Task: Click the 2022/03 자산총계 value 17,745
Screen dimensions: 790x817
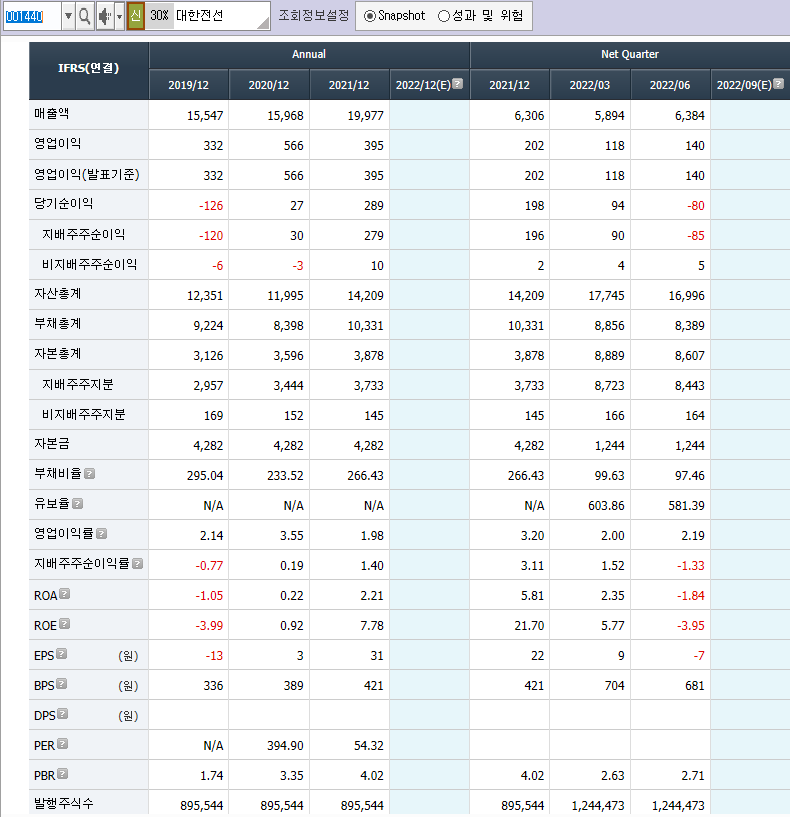Action: coord(606,296)
